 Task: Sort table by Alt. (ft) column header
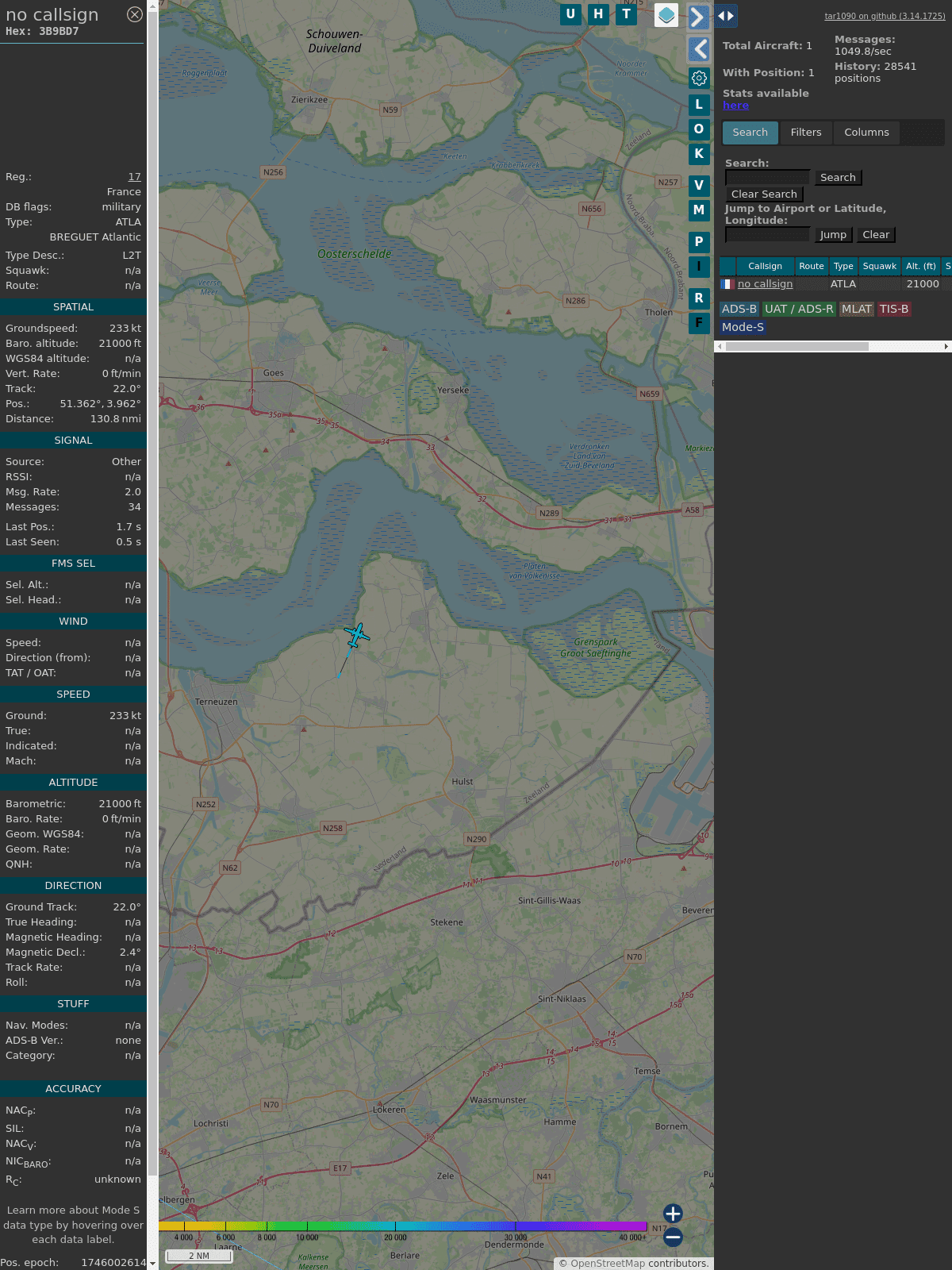point(921,267)
